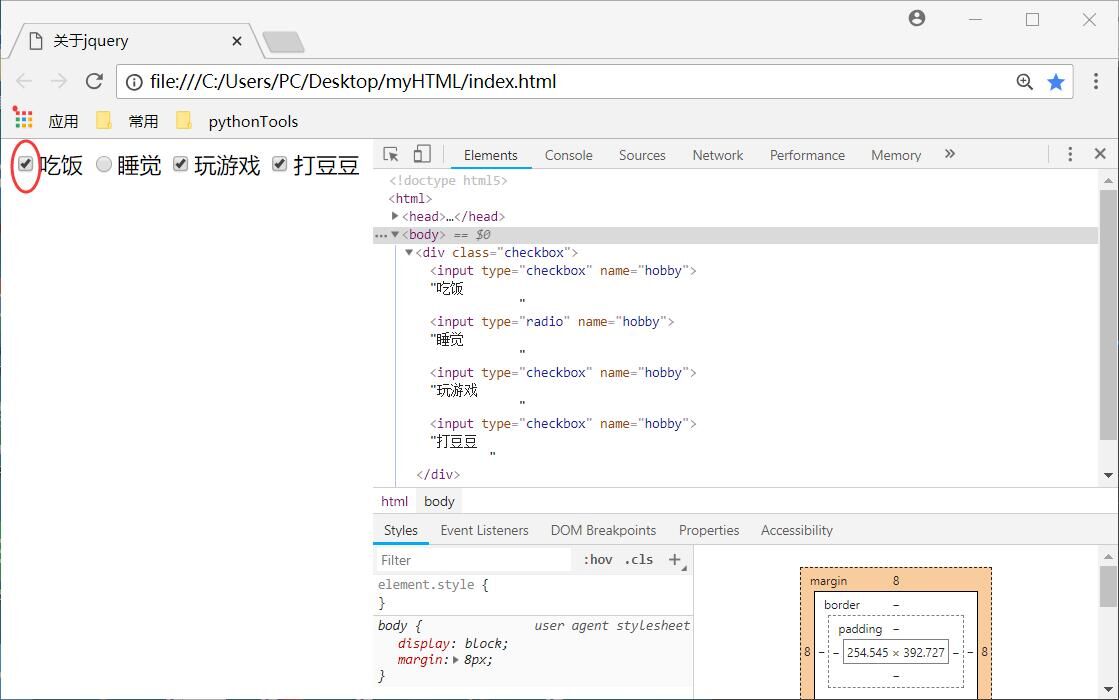Select the 睡觉 radio button
1119x700 pixels.
pyautogui.click(x=103, y=164)
